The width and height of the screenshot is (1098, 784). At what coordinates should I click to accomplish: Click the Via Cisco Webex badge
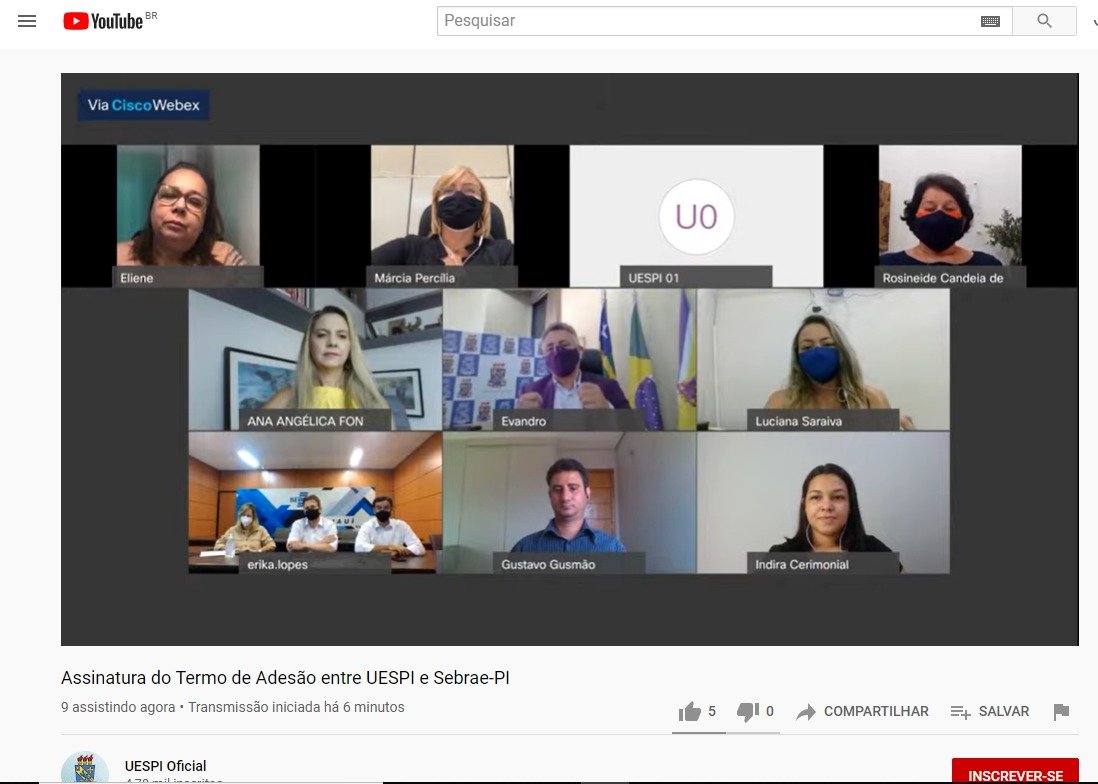click(x=144, y=105)
